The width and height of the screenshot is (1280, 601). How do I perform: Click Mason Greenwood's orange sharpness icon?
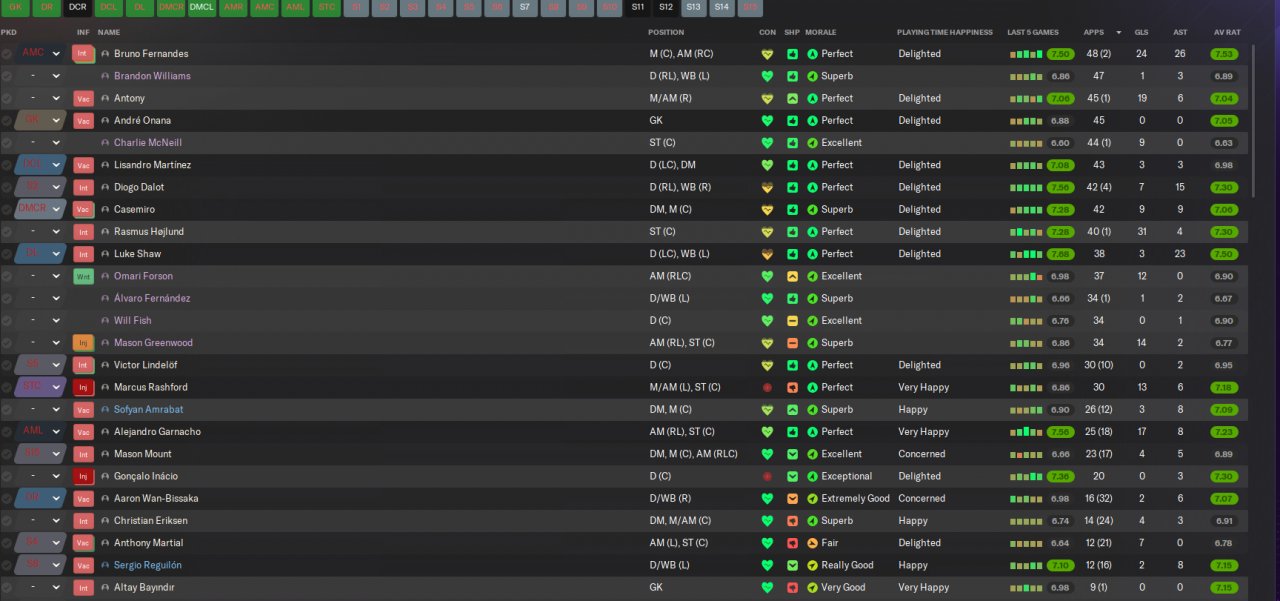pyautogui.click(x=792, y=343)
